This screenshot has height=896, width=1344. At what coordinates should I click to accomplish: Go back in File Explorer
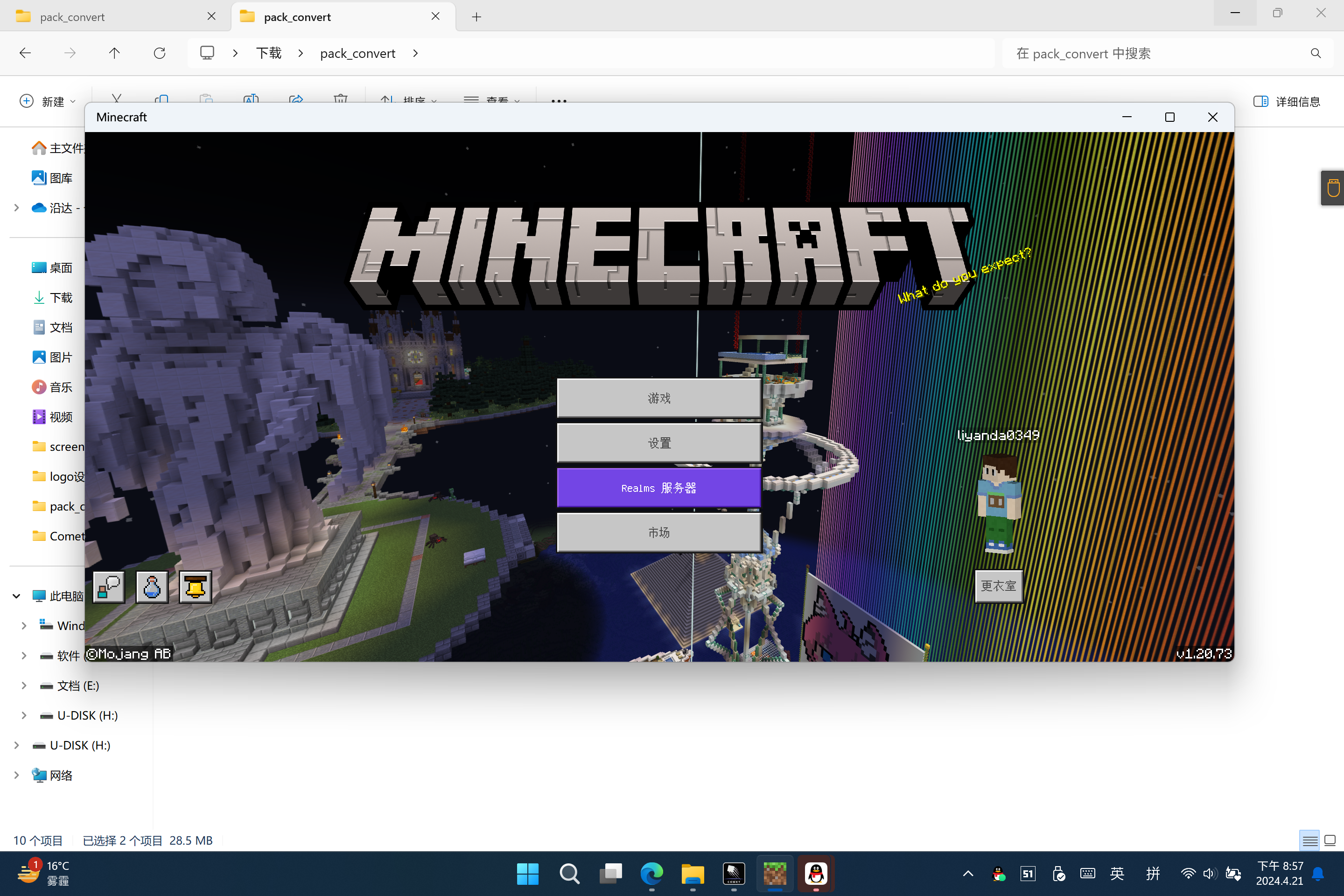pyautogui.click(x=25, y=53)
